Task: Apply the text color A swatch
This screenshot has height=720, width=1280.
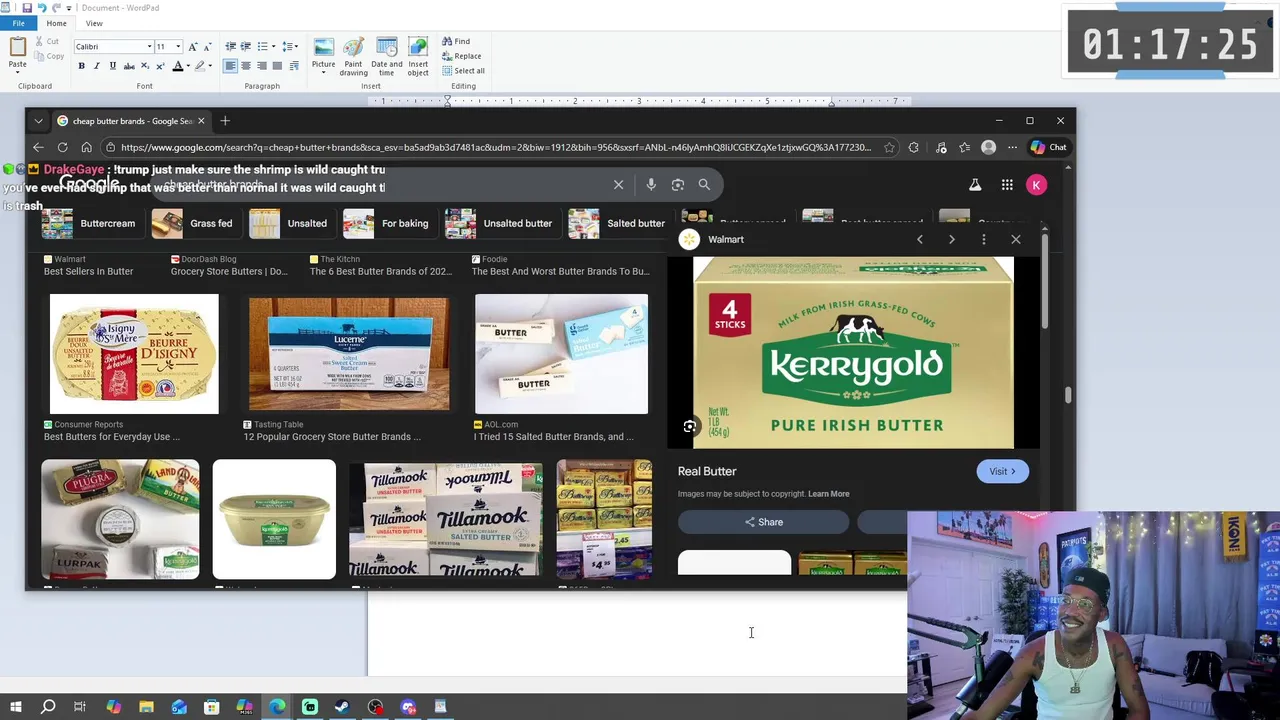Action: pyautogui.click(x=177, y=66)
